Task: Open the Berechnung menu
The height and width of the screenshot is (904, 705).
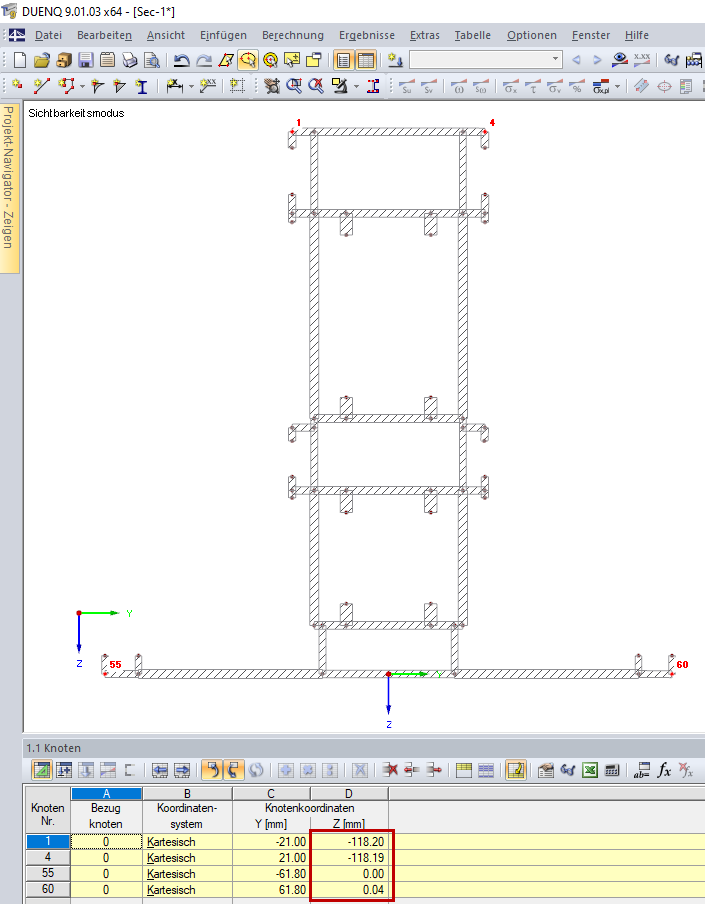Action: 293,35
